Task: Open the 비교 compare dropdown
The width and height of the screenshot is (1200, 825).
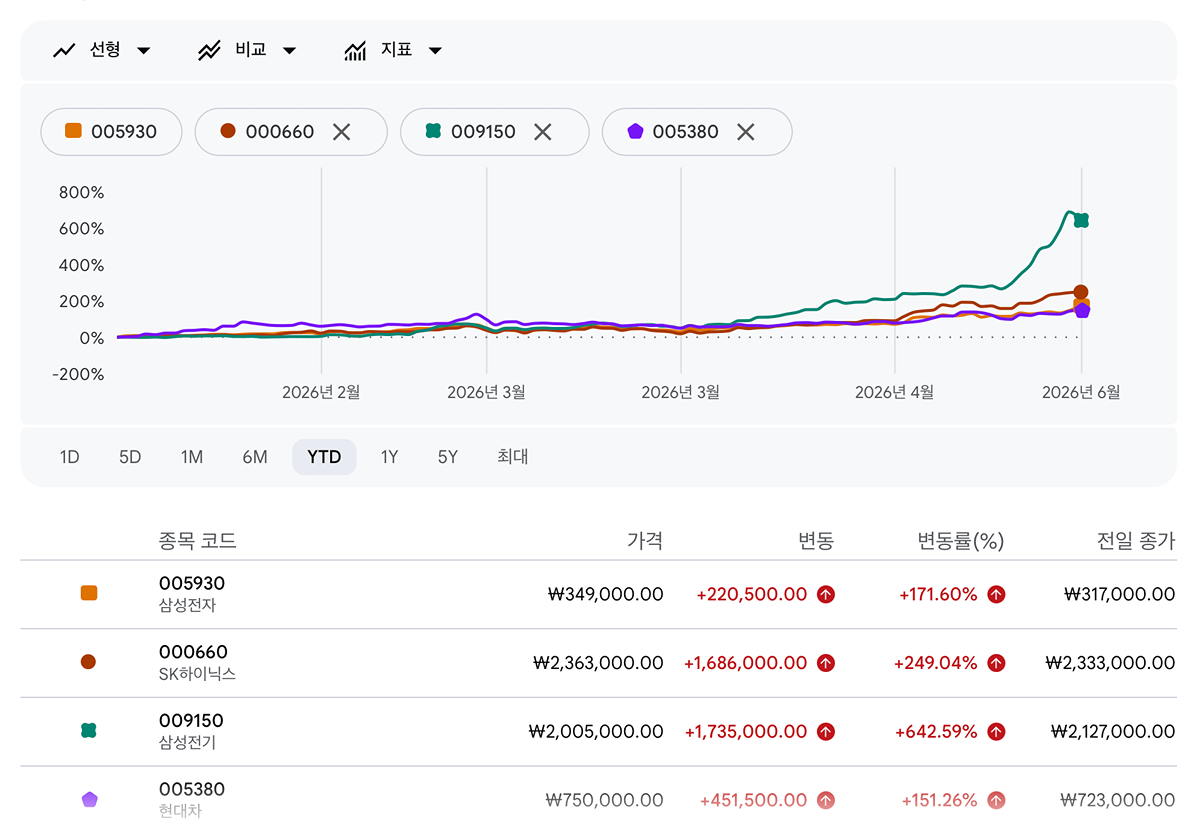Action: (x=247, y=50)
